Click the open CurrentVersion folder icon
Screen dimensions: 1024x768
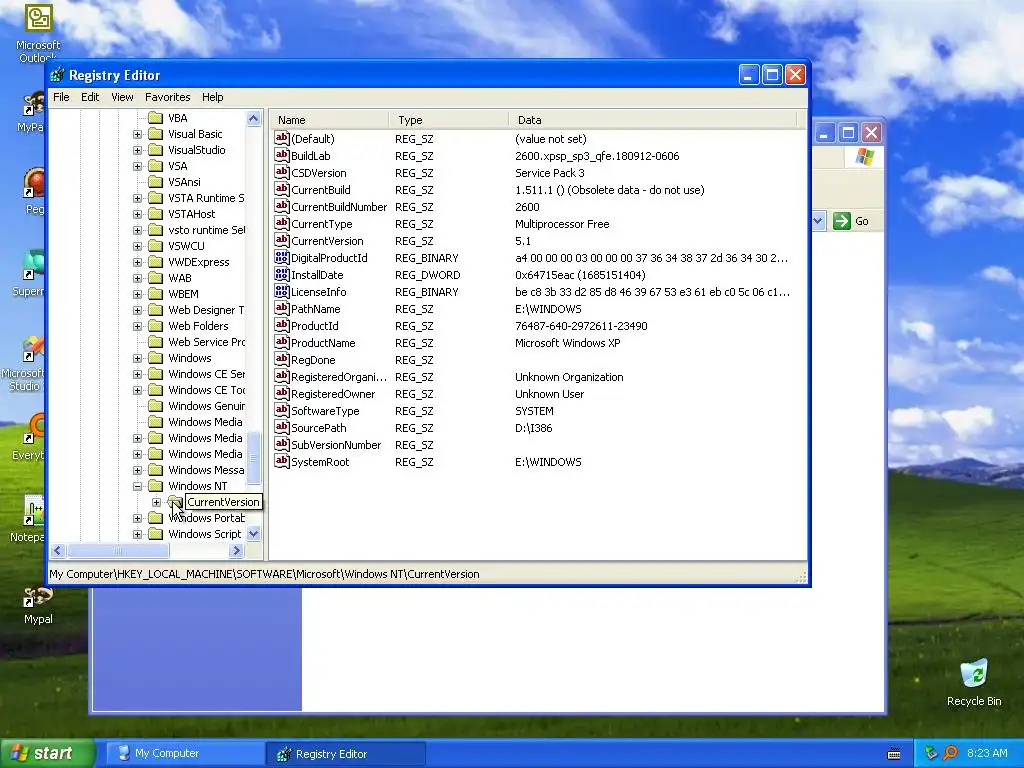(x=175, y=502)
